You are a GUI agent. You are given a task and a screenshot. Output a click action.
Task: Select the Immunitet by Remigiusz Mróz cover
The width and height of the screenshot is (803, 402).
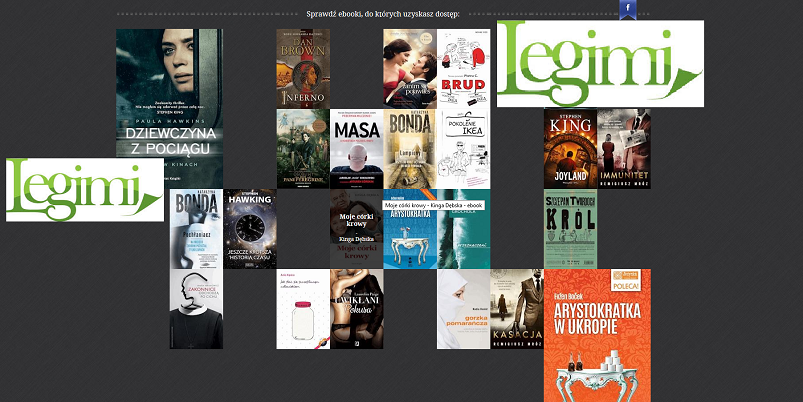point(624,149)
